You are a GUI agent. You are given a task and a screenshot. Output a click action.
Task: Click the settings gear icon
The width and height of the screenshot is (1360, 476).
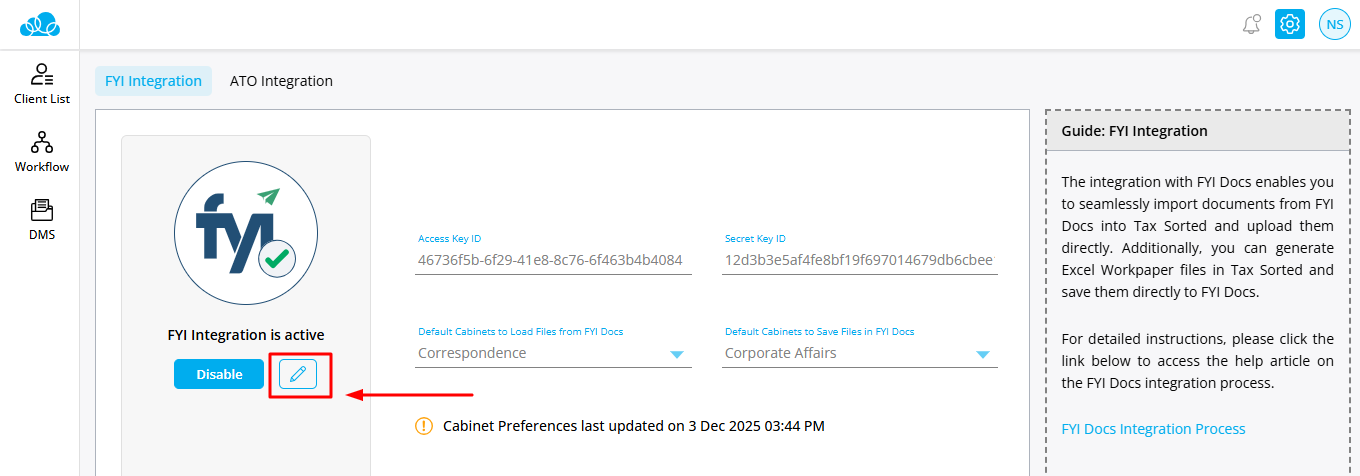[1290, 24]
